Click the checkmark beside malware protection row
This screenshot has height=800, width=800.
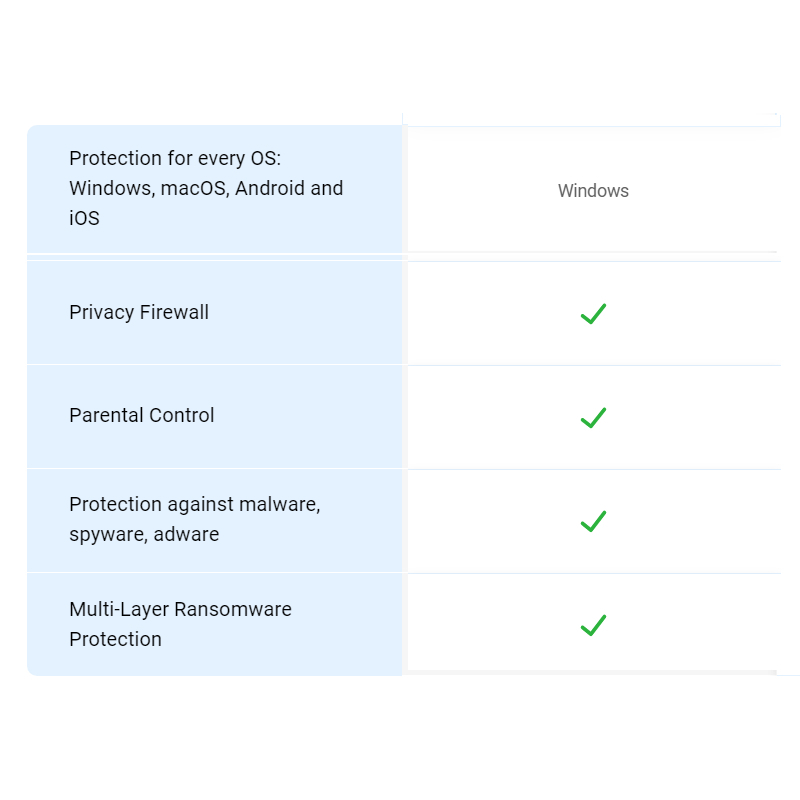click(593, 522)
